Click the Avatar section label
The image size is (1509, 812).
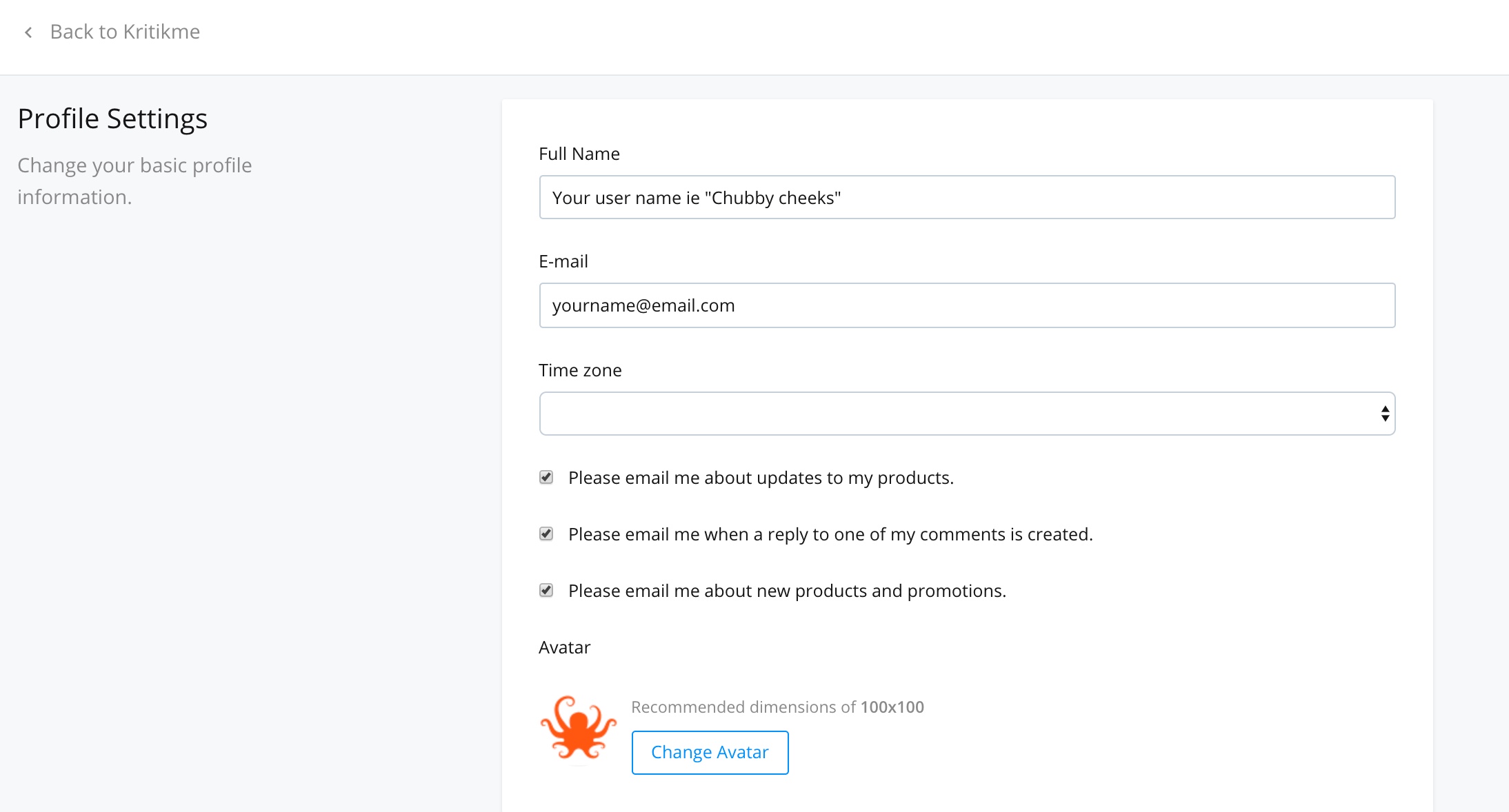pos(564,647)
